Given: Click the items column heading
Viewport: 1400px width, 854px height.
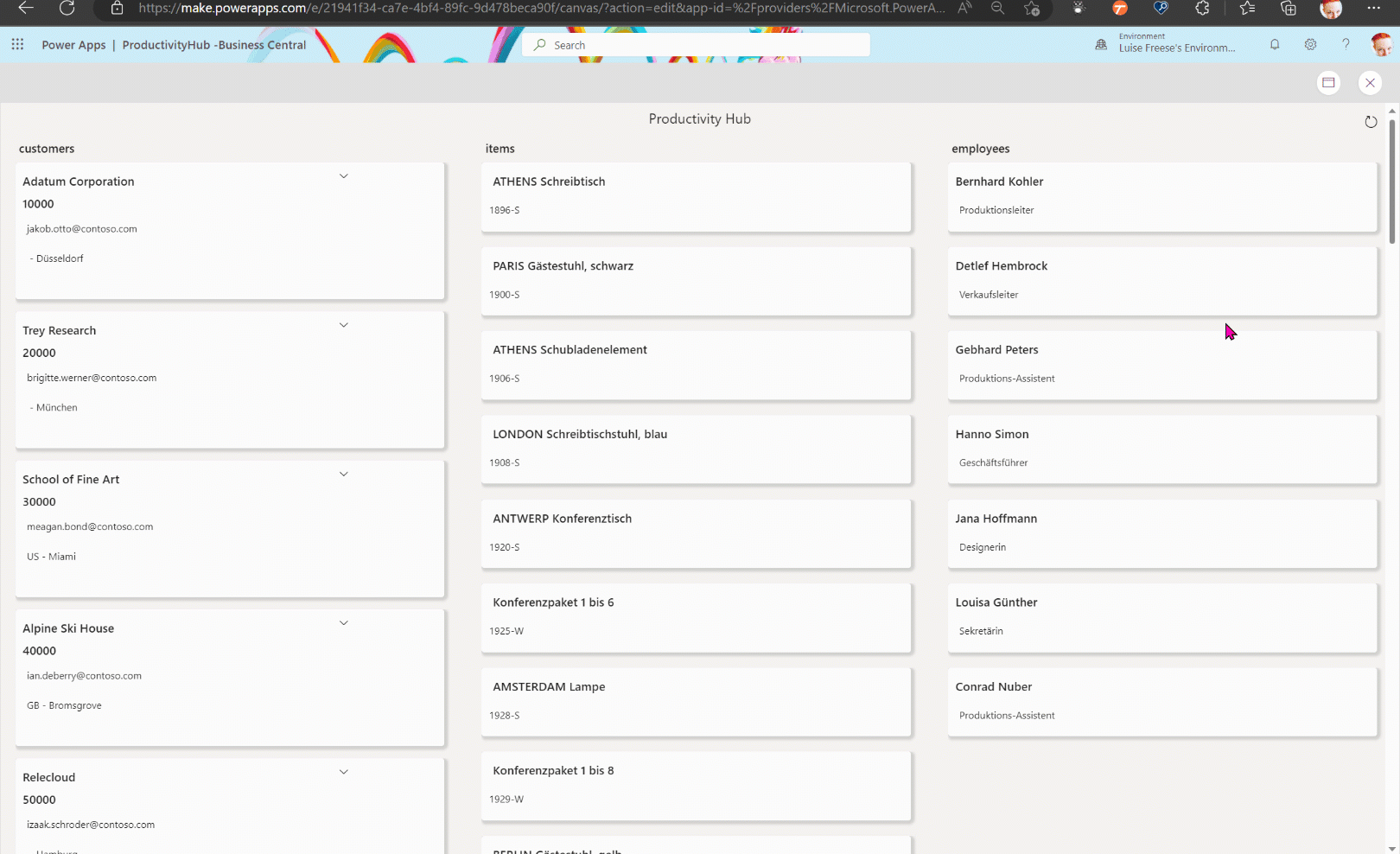Looking at the screenshot, I should coord(500,149).
